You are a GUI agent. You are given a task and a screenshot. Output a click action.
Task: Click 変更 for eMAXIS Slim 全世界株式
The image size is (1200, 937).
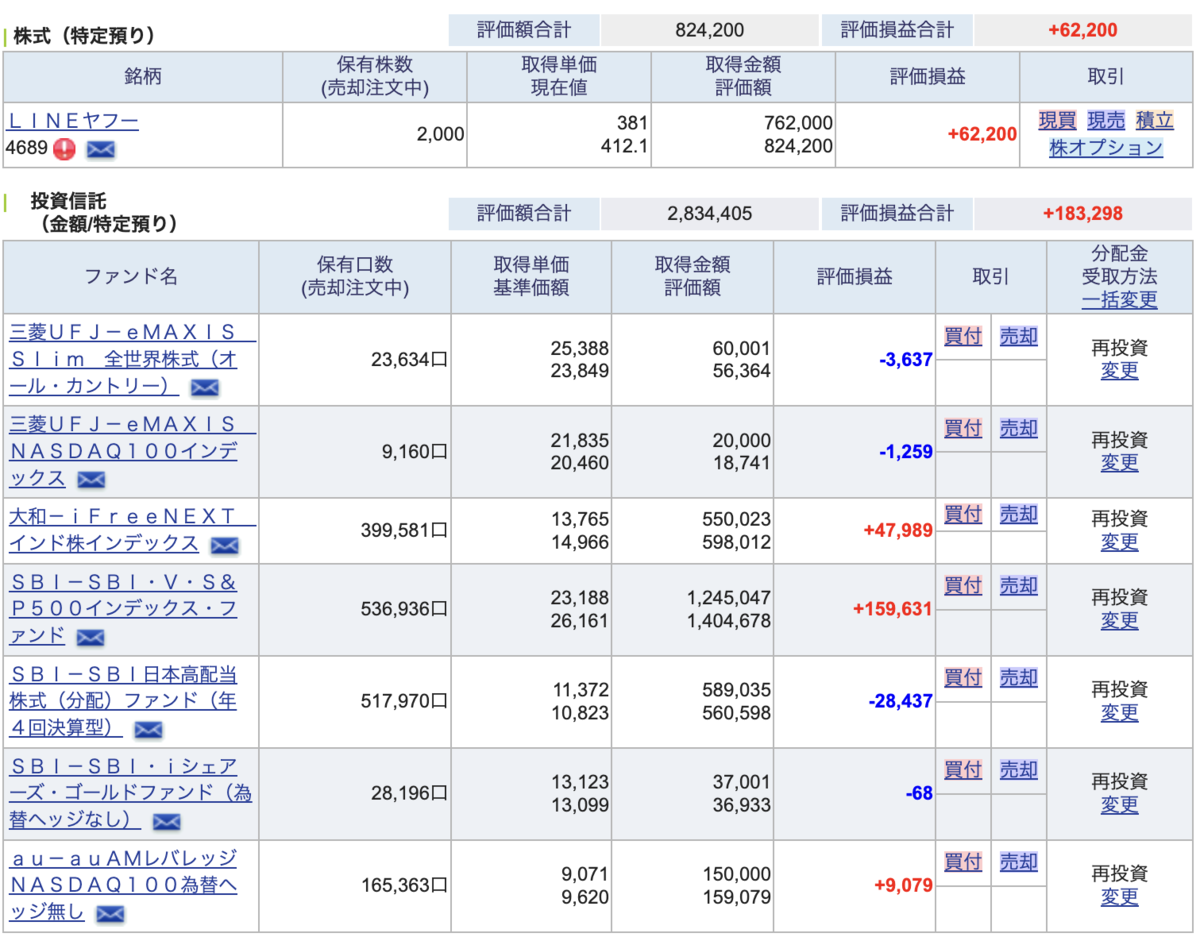1119,371
